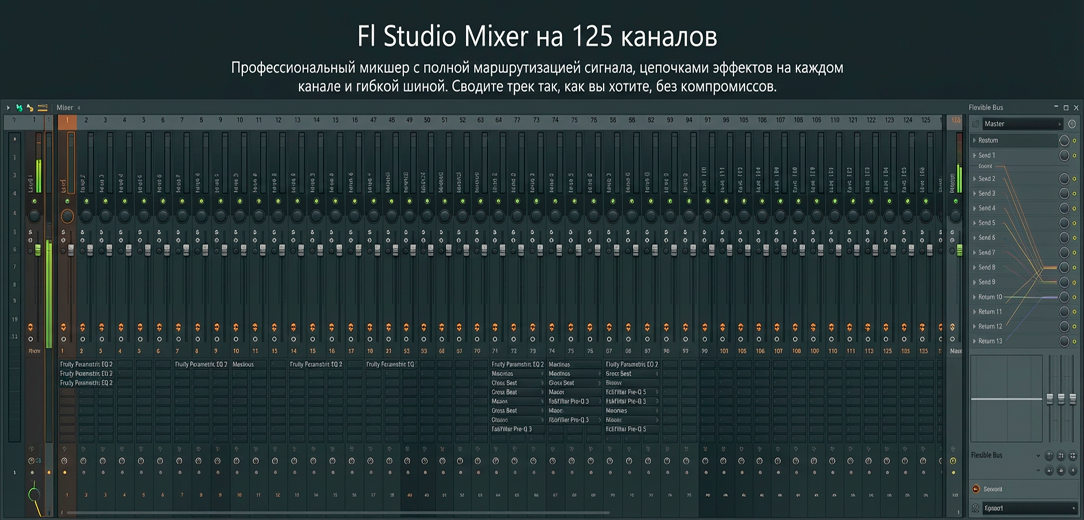
Task: Click the bottom stereo knob under channel 1
Action: point(64,461)
